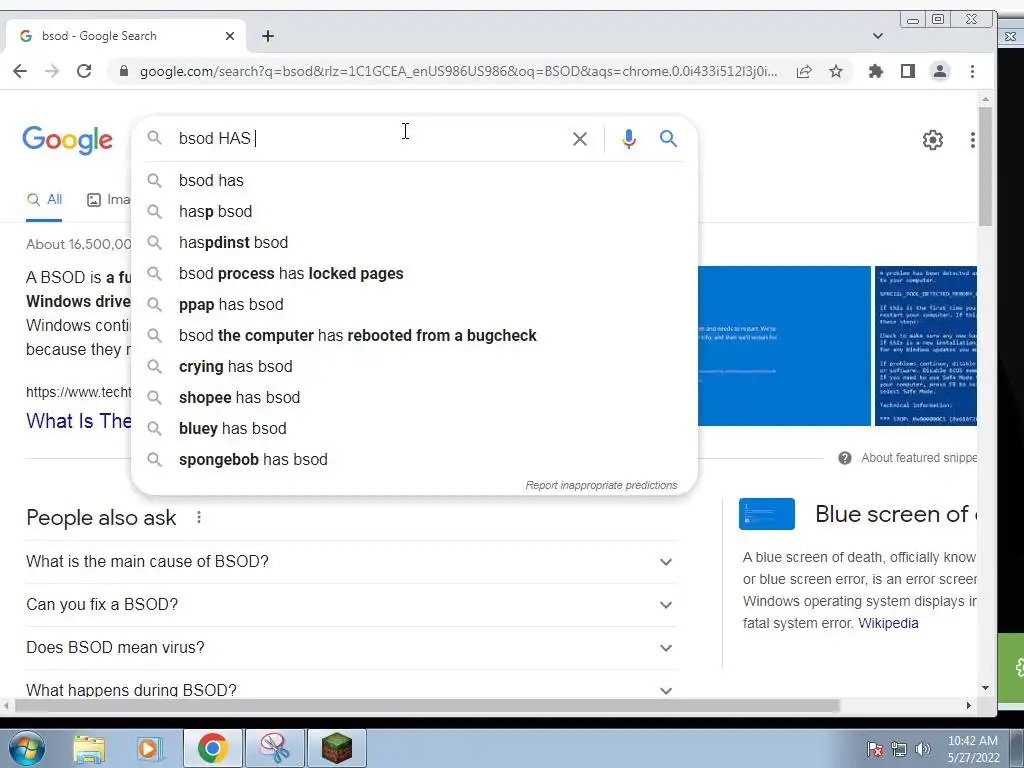Screen dimensions: 1024x768
Task: Open the tab search chevron
Action: point(878,36)
